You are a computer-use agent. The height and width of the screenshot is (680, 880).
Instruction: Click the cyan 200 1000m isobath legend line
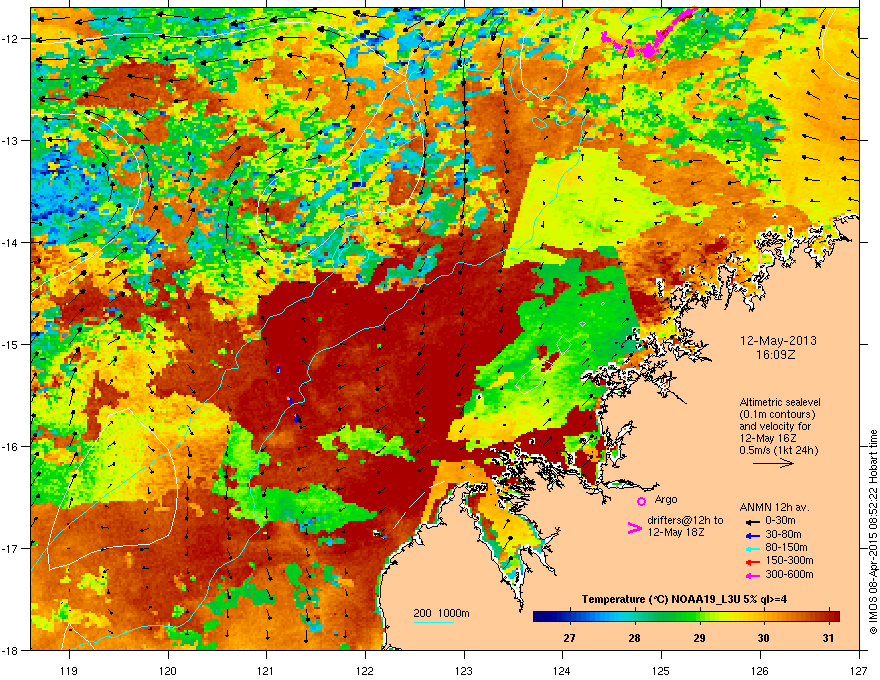pyautogui.click(x=433, y=622)
